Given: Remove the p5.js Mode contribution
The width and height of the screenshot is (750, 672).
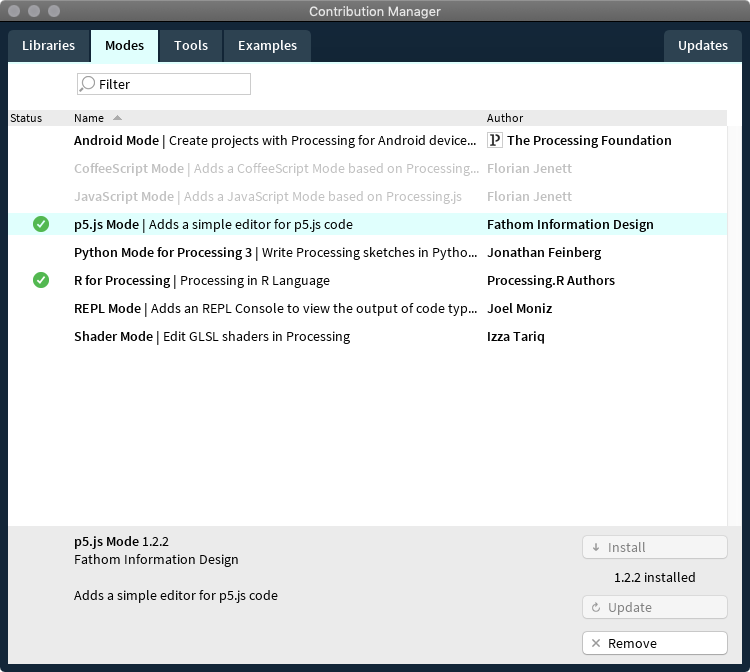Looking at the screenshot, I should tap(655, 643).
